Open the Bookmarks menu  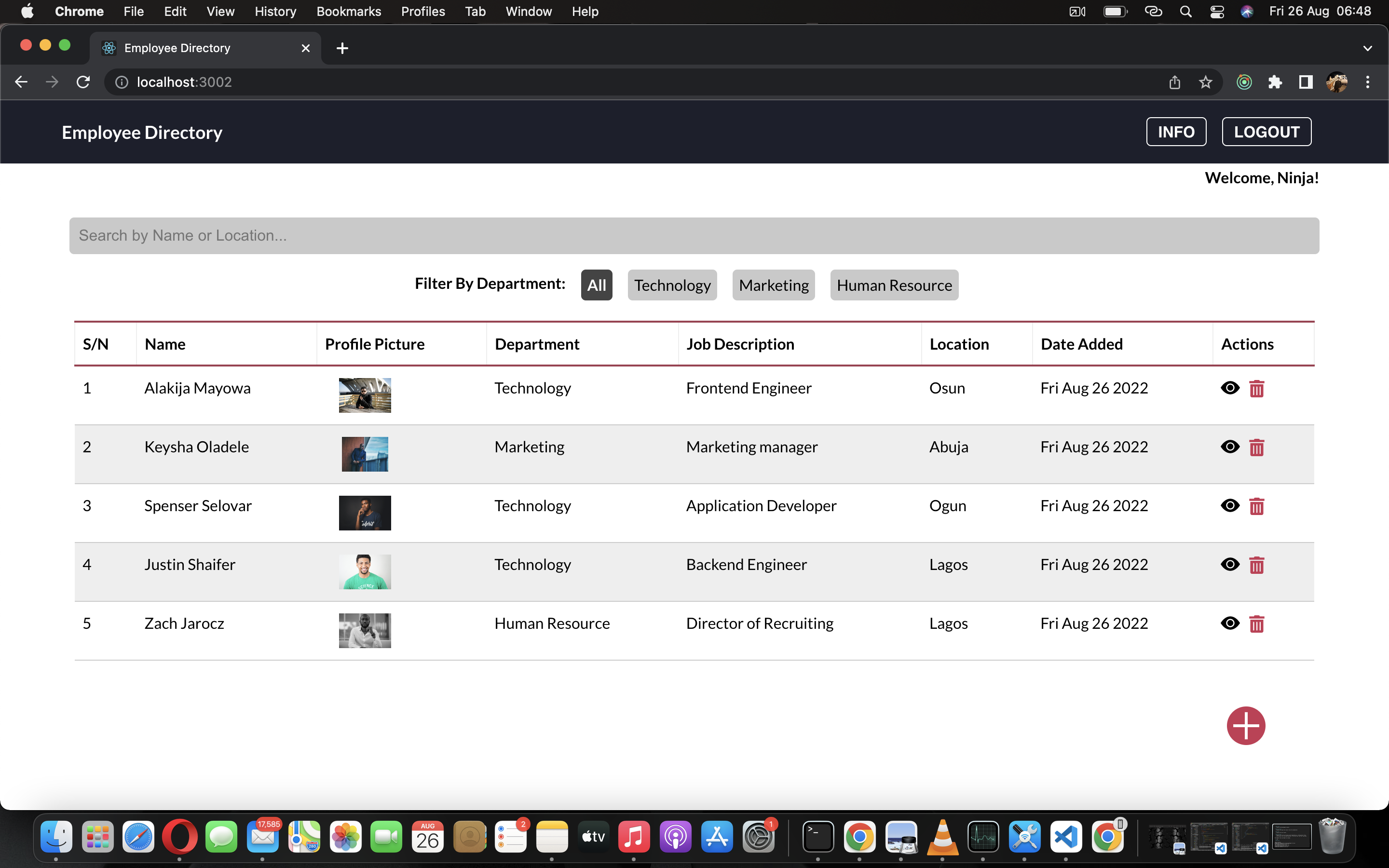tap(348, 12)
